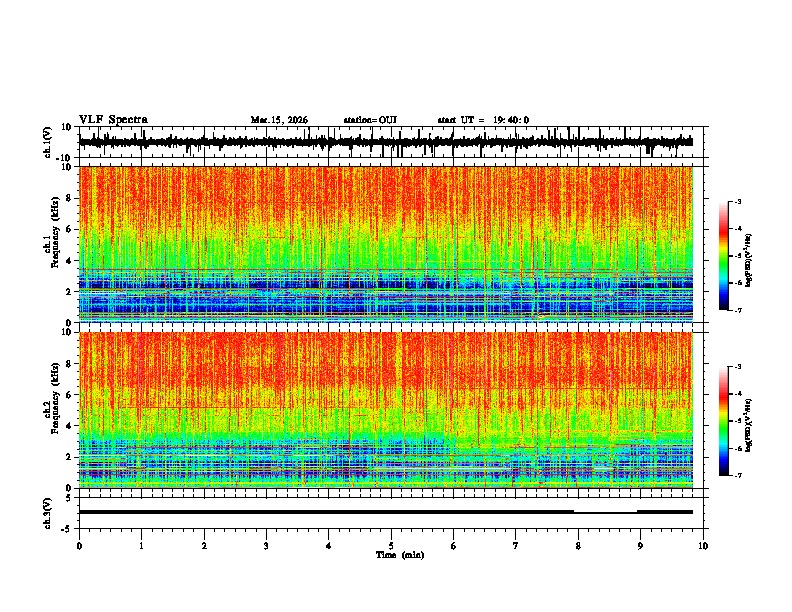Click the ch.1 colorbar unit label
This screenshot has height=612, width=792.
tap(748, 260)
